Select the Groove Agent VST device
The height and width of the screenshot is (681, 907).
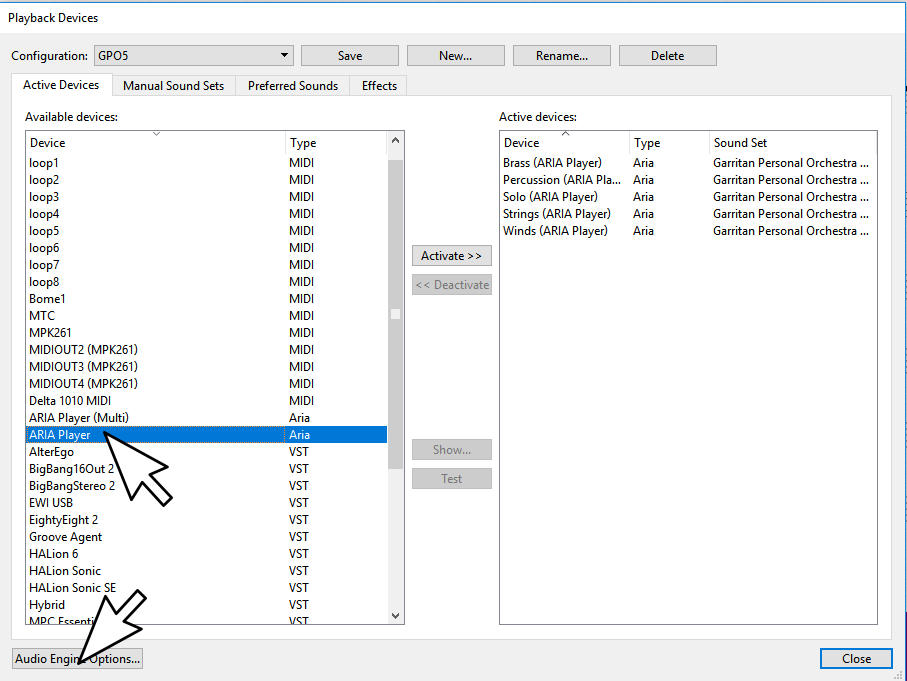coord(65,537)
